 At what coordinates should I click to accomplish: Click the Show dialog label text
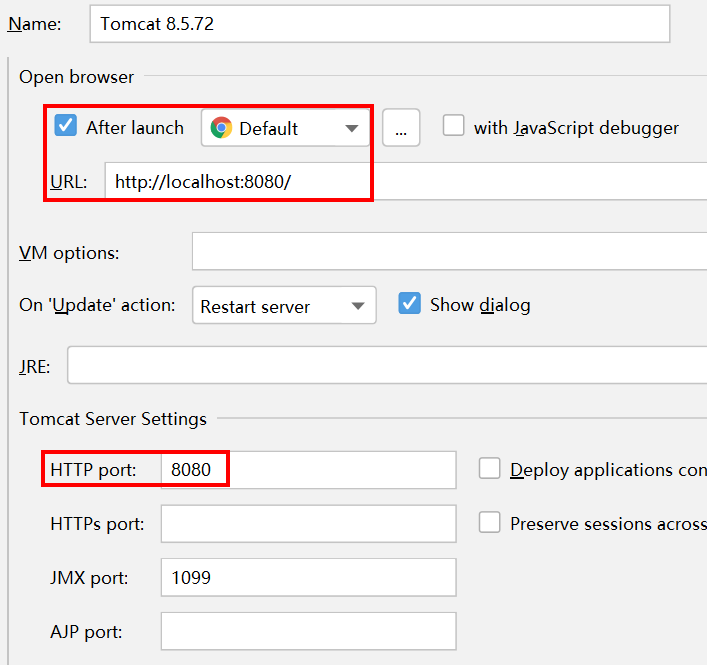pyautogui.click(x=480, y=305)
